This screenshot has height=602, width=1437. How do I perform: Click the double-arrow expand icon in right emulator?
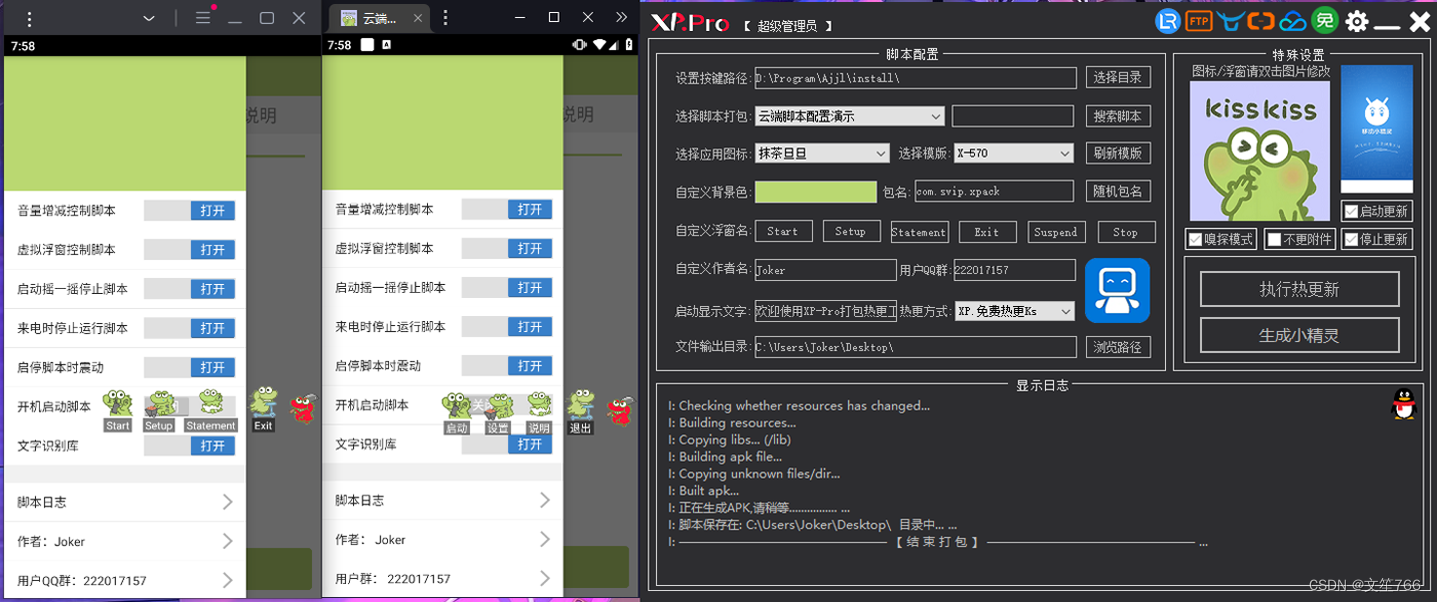pos(621,17)
